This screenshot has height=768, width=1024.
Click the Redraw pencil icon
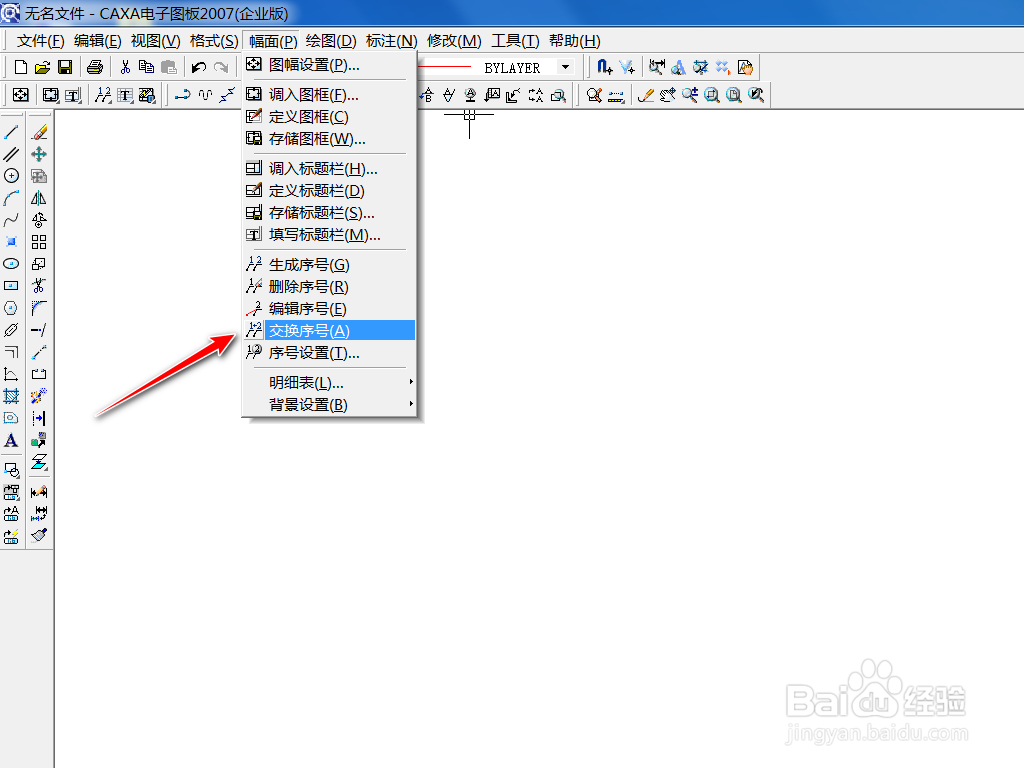(645, 95)
